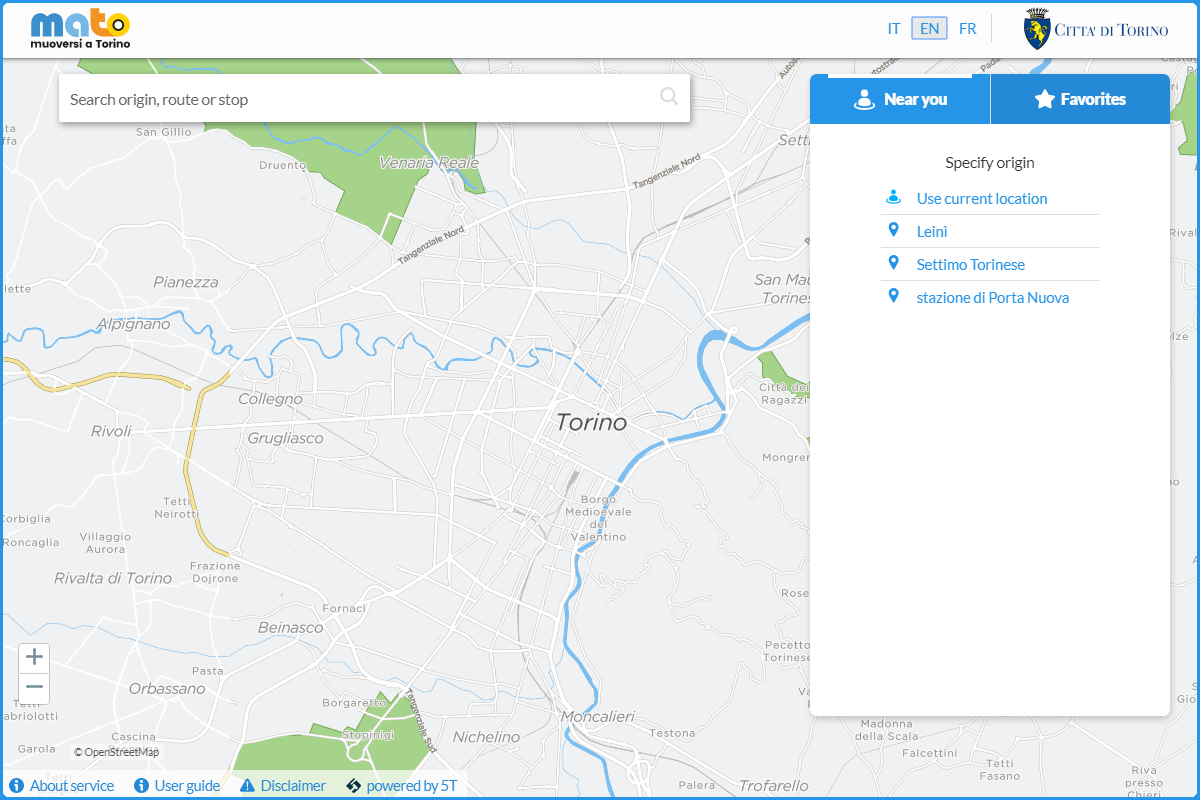The height and width of the screenshot is (800, 1200).
Task: Click the pin icon beside Leinì
Action: coord(894,230)
